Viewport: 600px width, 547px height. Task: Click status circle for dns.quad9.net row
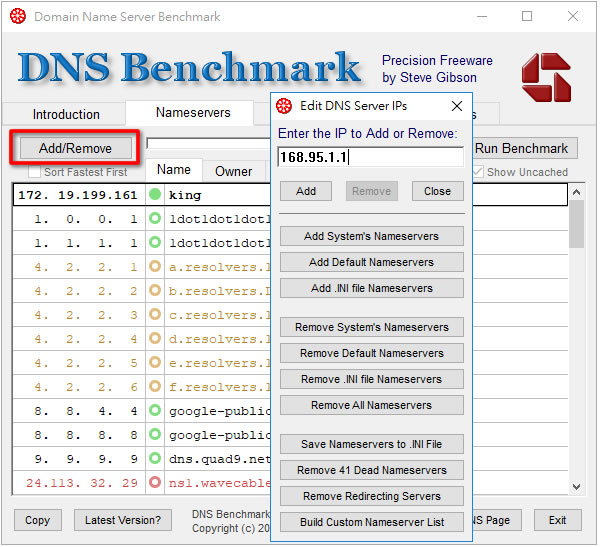tap(155, 458)
